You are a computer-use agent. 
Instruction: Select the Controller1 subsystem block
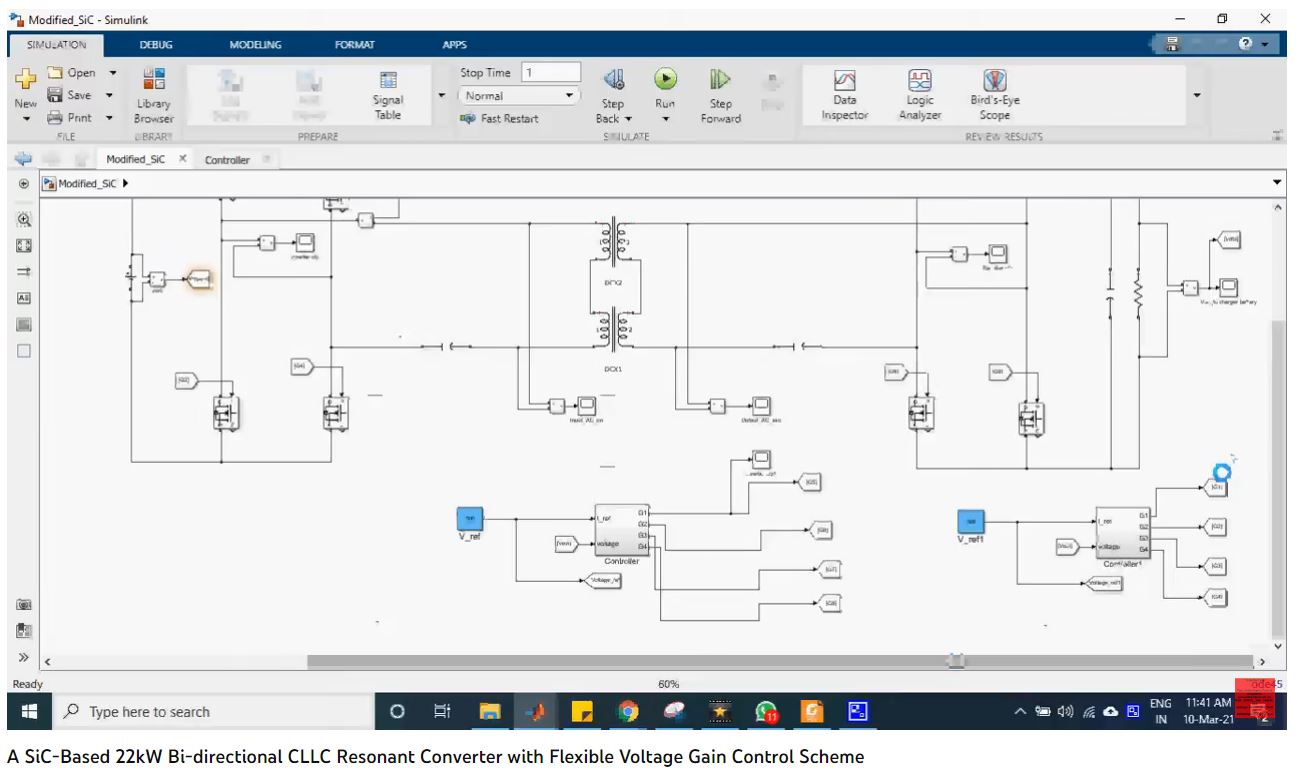tap(1123, 532)
